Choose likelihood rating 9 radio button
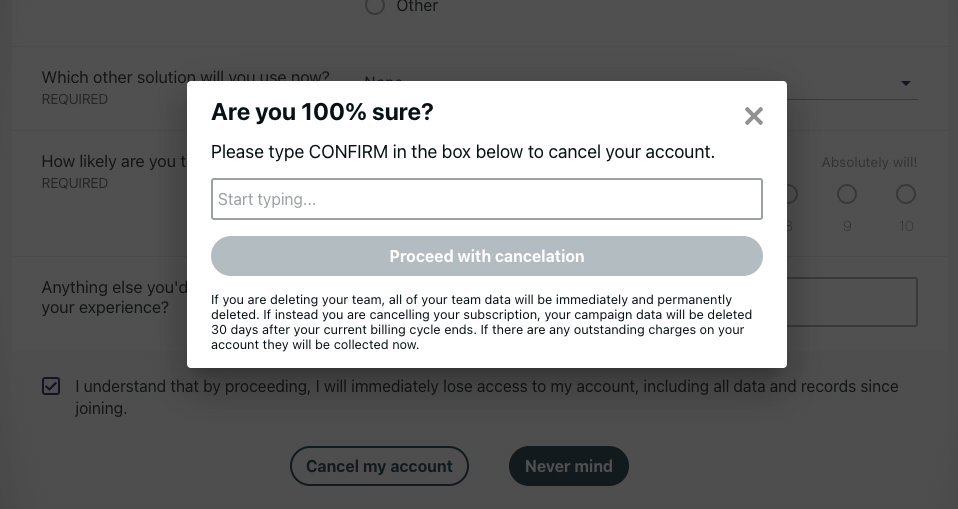The width and height of the screenshot is (958, 509). pos(847,194)
